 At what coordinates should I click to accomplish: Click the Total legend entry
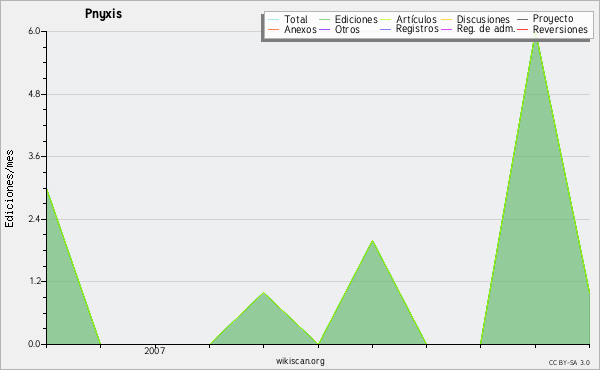coord(288,19)
